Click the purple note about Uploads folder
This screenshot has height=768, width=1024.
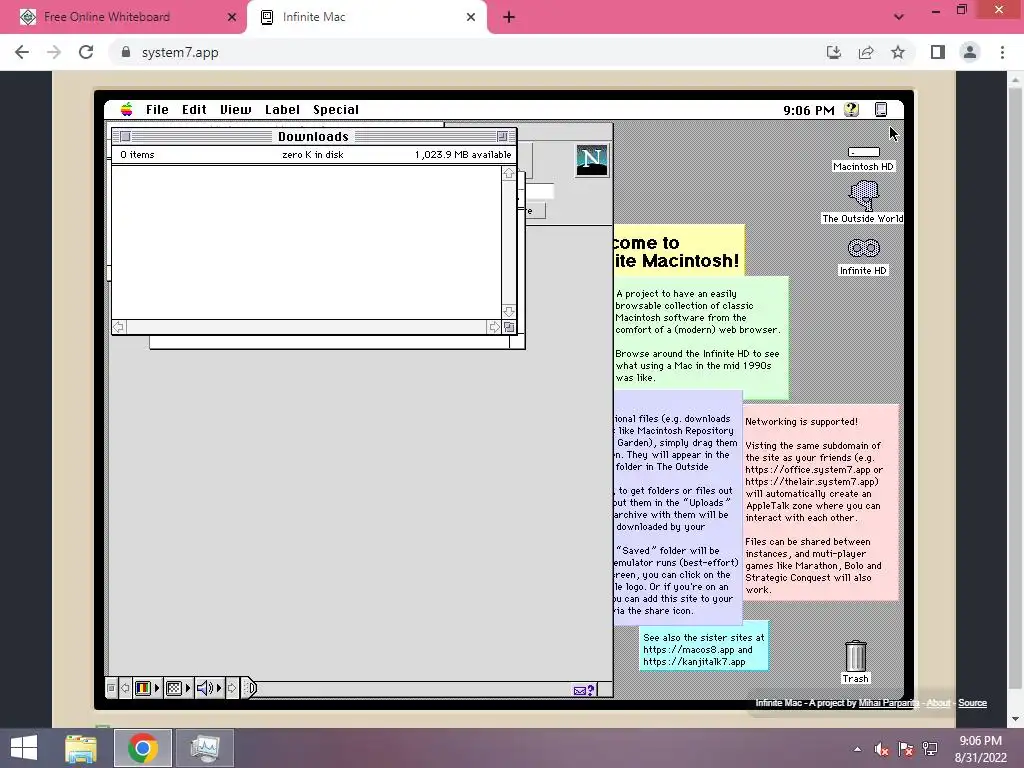677,508
